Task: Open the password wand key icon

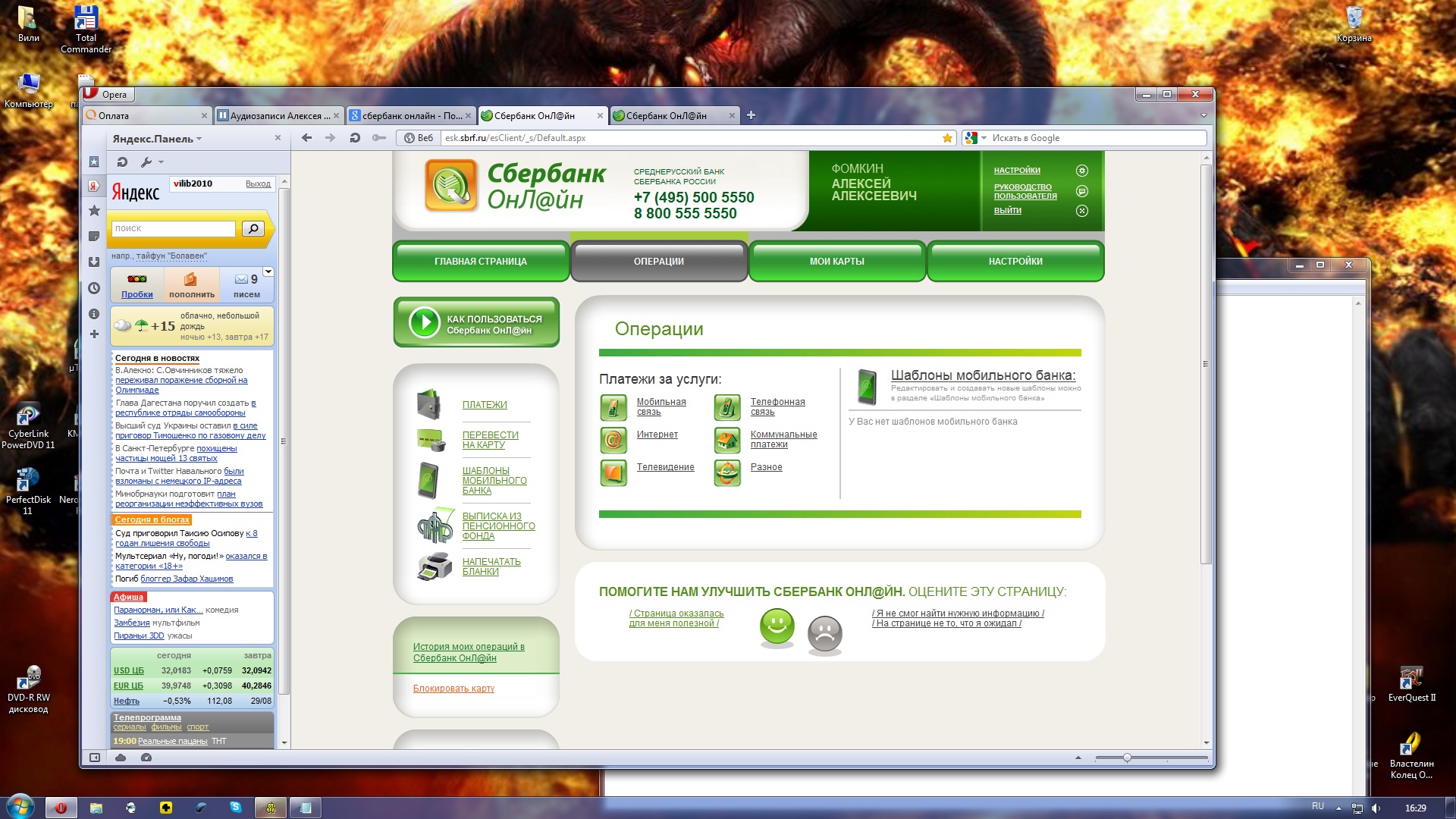Action: click(379, 138)
